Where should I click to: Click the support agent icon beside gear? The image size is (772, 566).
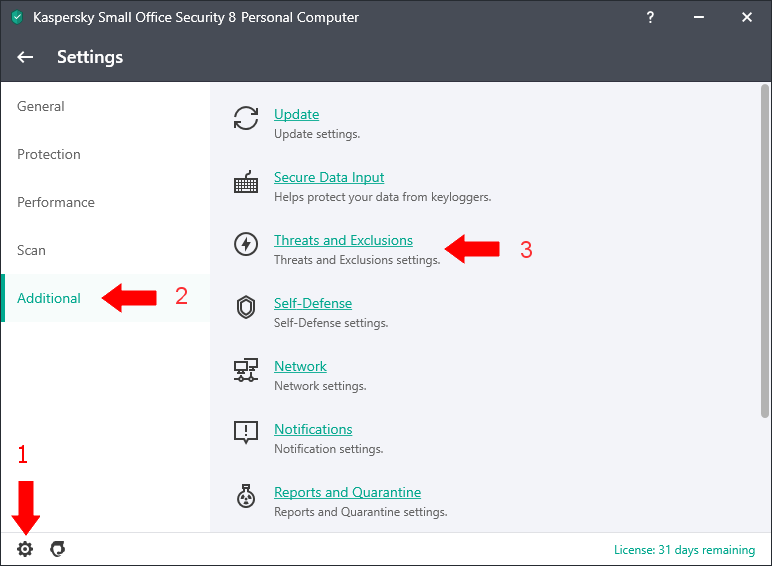[58, 549]
